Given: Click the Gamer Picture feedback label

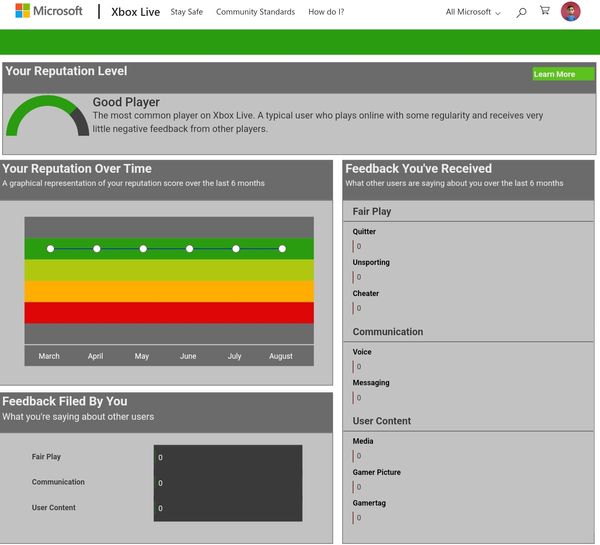Looking at the screenshot, I should [x=377, y=472].
